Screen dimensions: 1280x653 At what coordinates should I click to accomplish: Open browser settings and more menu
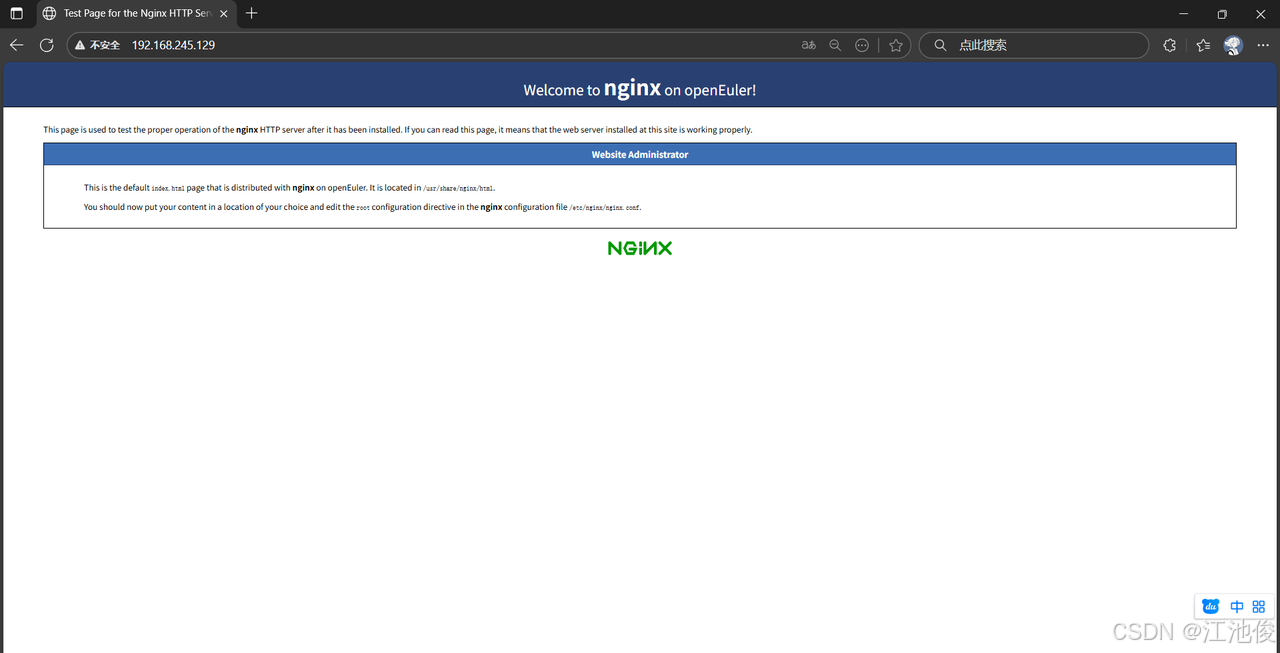click(1264, 45)
